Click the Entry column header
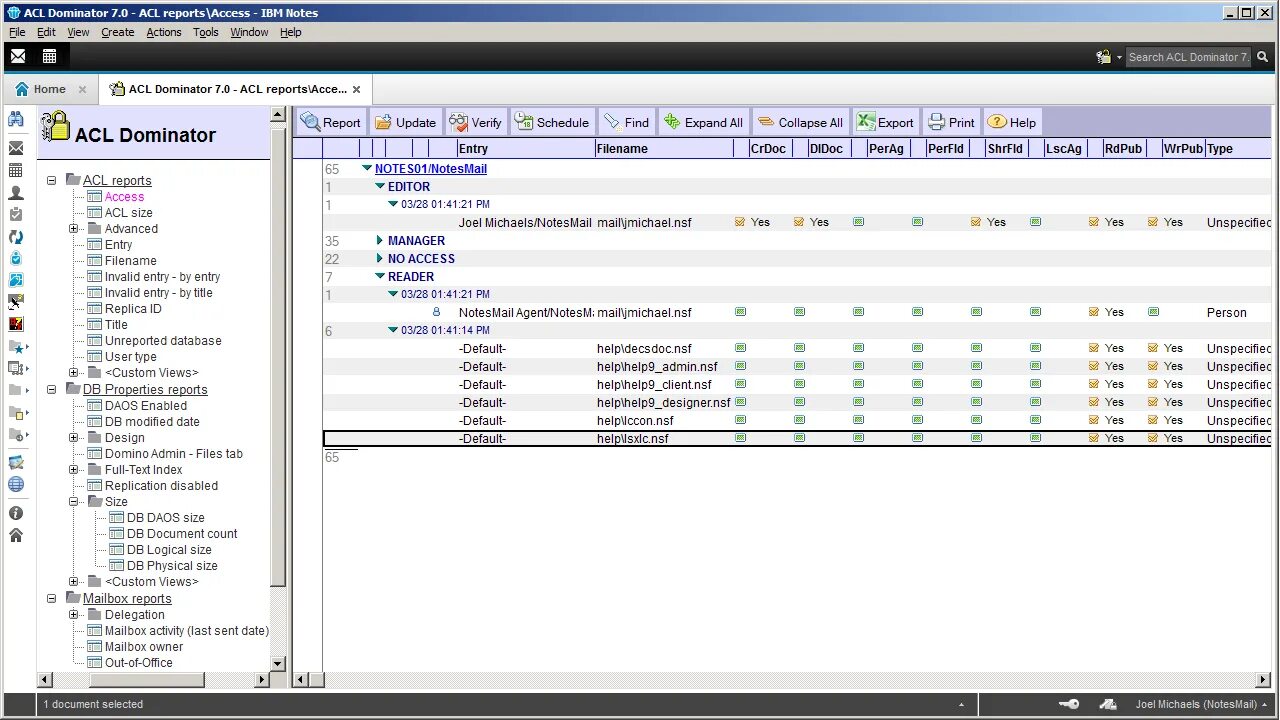 point(525,149)
